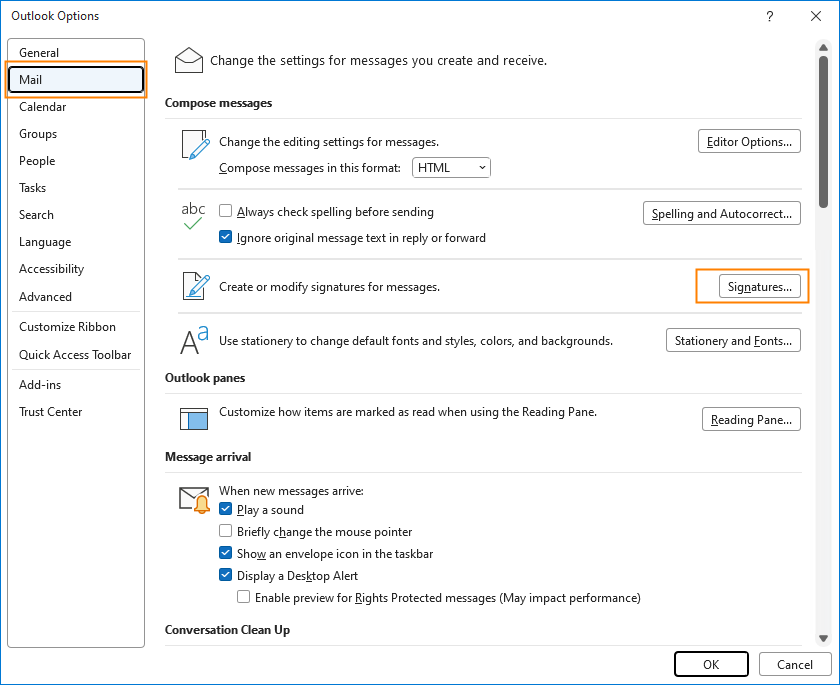840x685 pixels.
Task: Enable Briefly change the mouse pointer
Action: click(x=226, y=531)
